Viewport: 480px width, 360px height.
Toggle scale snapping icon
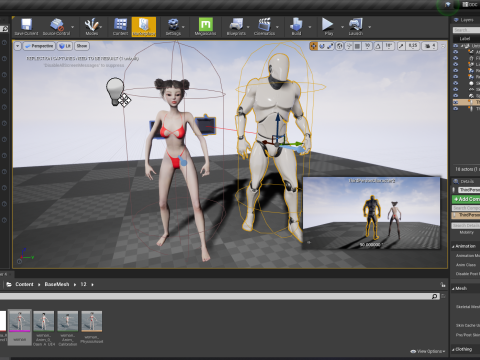point(401,46)
